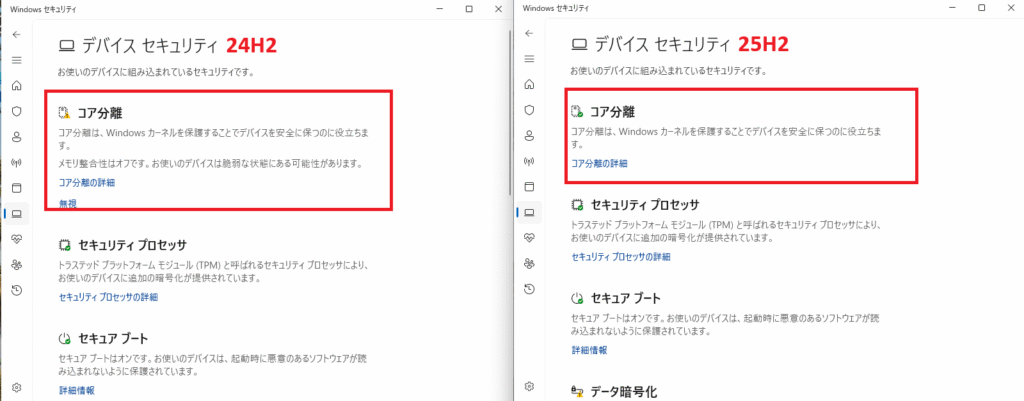
Task: Select the Account protection icon in the 24H2 sidebar
Action: click(x=16, y=136)
